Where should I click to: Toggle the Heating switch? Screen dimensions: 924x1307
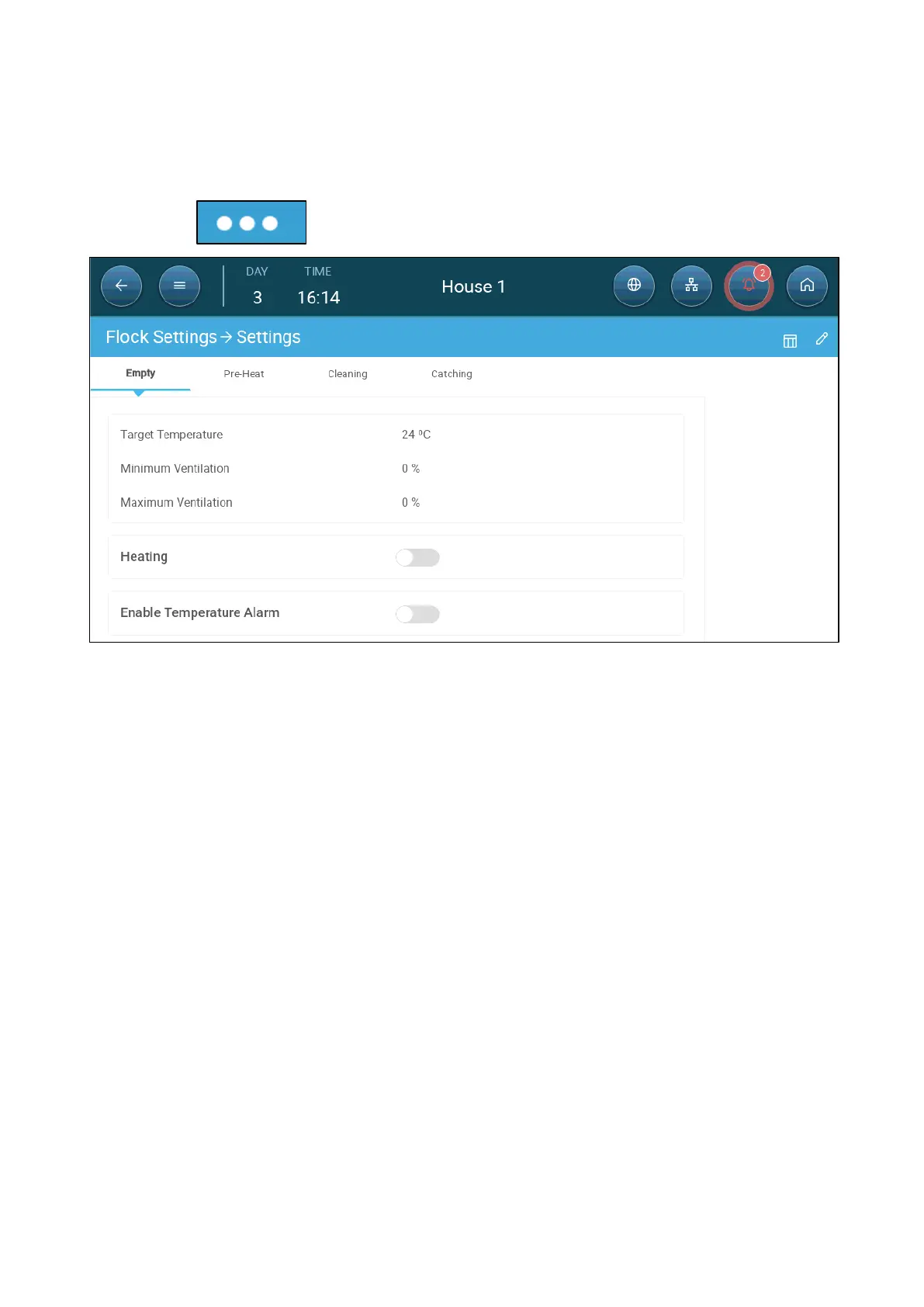[x=417, y=557]
